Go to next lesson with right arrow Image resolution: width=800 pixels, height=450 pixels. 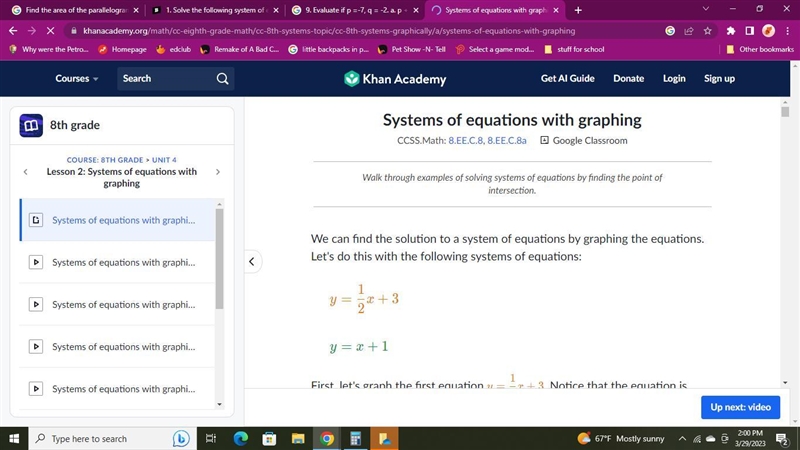pyautogui.click(x=218, y=171)
